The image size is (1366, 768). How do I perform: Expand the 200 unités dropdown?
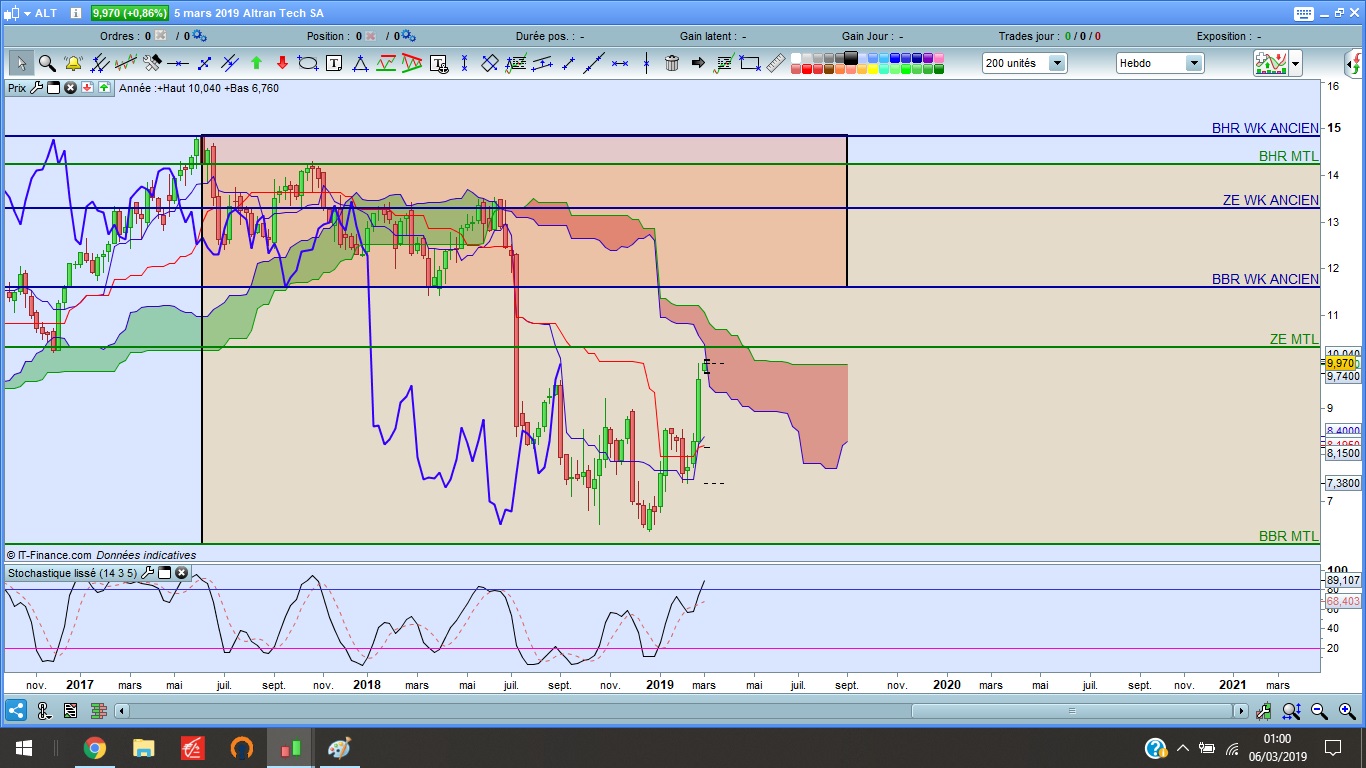pos(1056,63)
